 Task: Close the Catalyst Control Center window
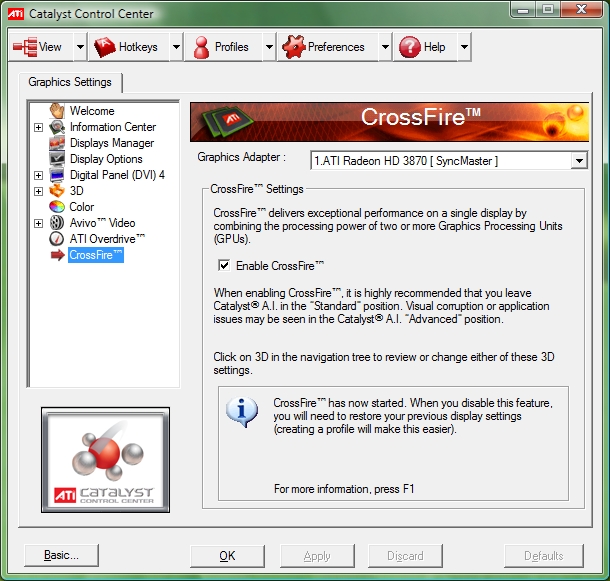[x=581, y=10]
